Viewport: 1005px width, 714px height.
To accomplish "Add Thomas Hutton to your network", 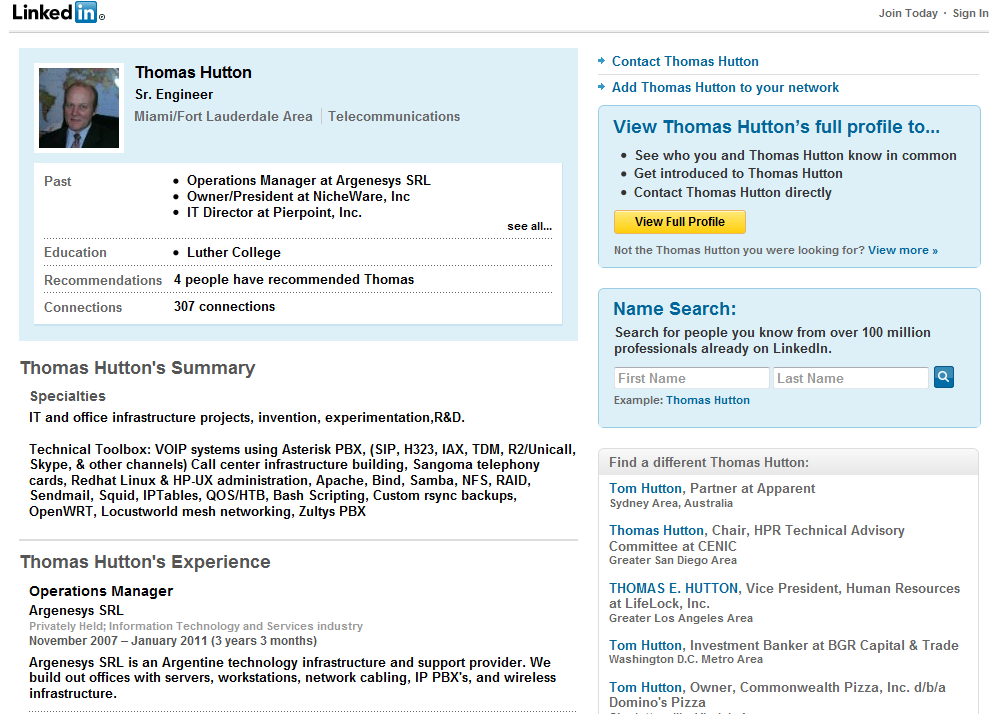I will pyautogui.click(x=725, y=87).
